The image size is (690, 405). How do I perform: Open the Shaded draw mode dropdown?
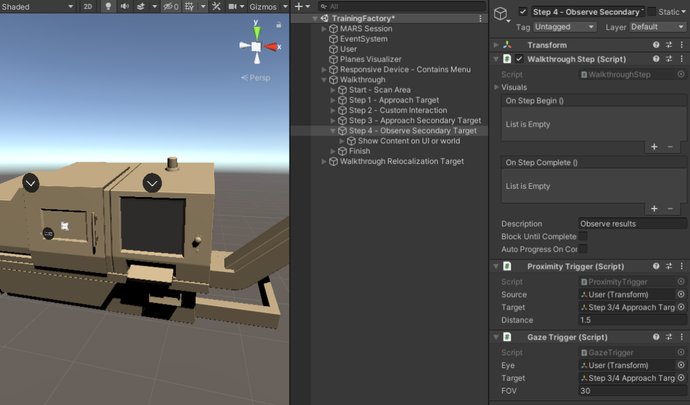coord(37,7)
